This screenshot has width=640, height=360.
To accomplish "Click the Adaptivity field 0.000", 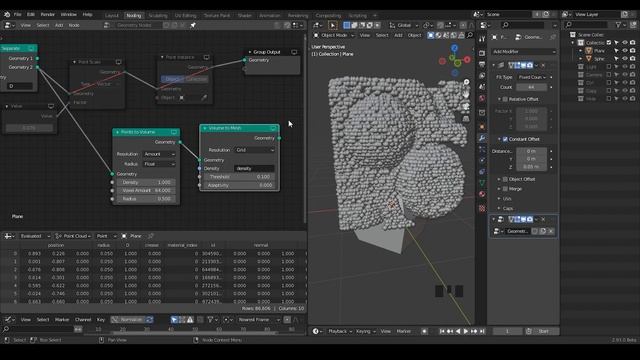I will [239, 185].
